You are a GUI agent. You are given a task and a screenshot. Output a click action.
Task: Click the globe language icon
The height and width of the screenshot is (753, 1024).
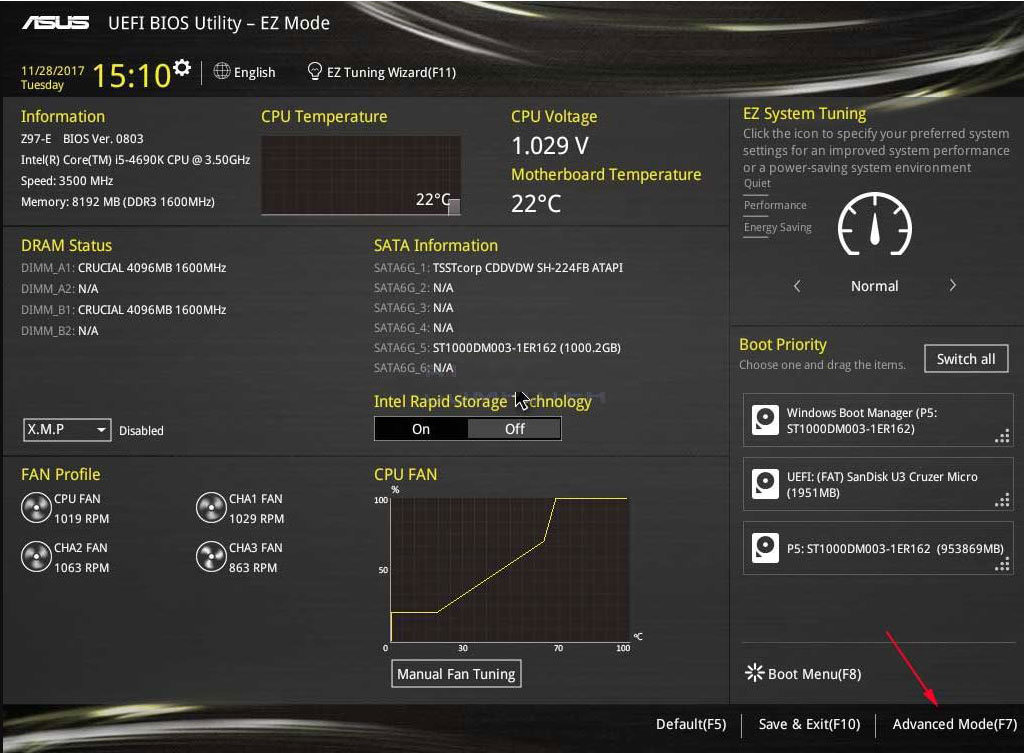(x=222, y=71)
